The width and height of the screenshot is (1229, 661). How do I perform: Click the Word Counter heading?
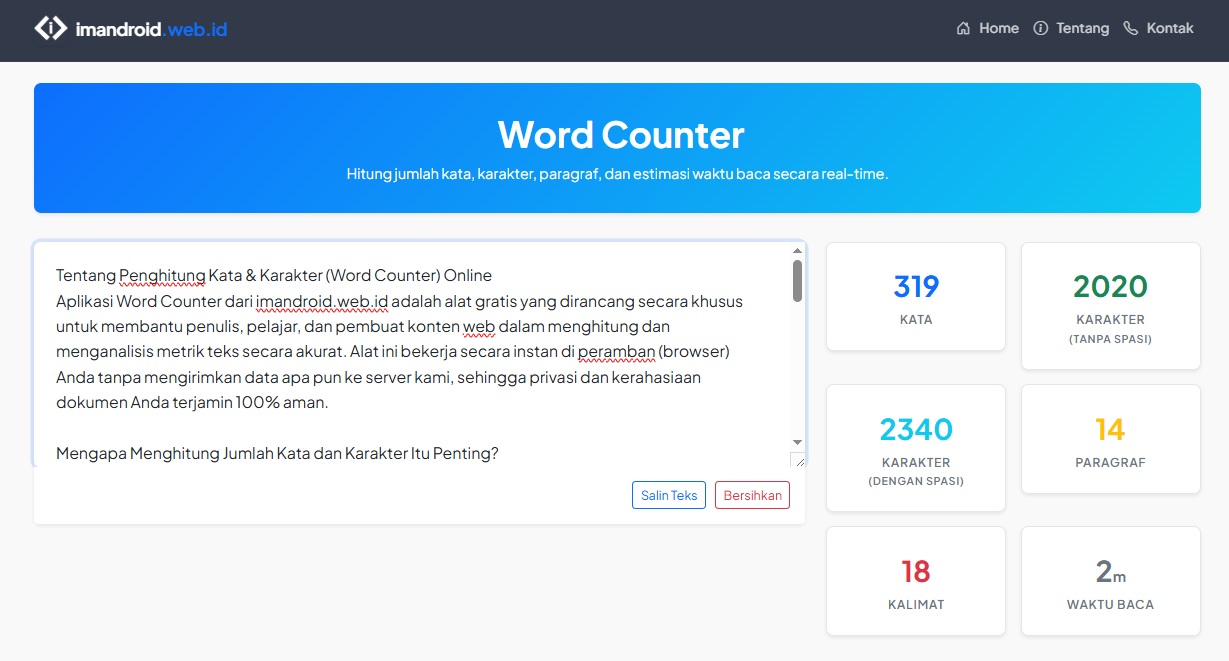[x=621, y=135]
